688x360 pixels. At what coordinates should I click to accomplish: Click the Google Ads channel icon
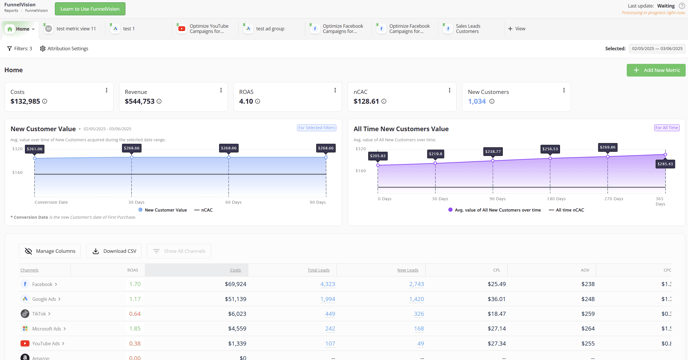[25, 299]
